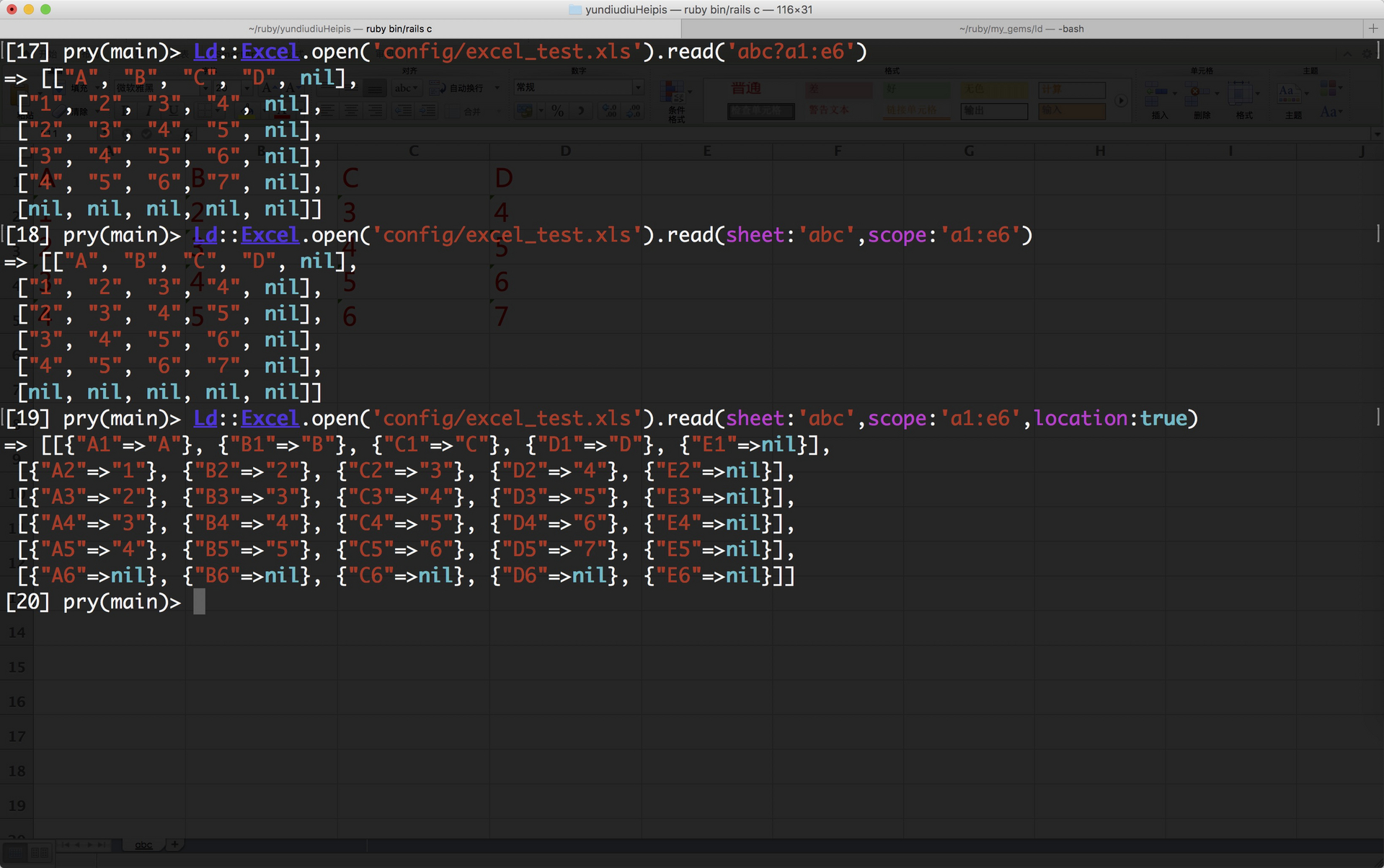Apply the Input (输入) cell style

coord(1072,110)
